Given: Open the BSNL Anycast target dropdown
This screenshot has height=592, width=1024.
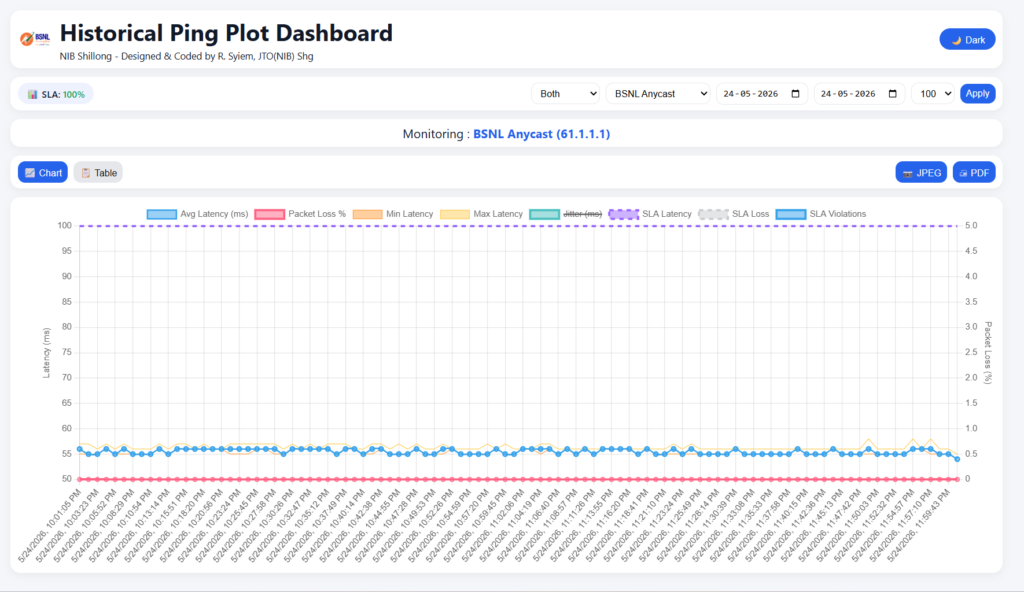Looking at the screenshot, I should click(658, 93).
